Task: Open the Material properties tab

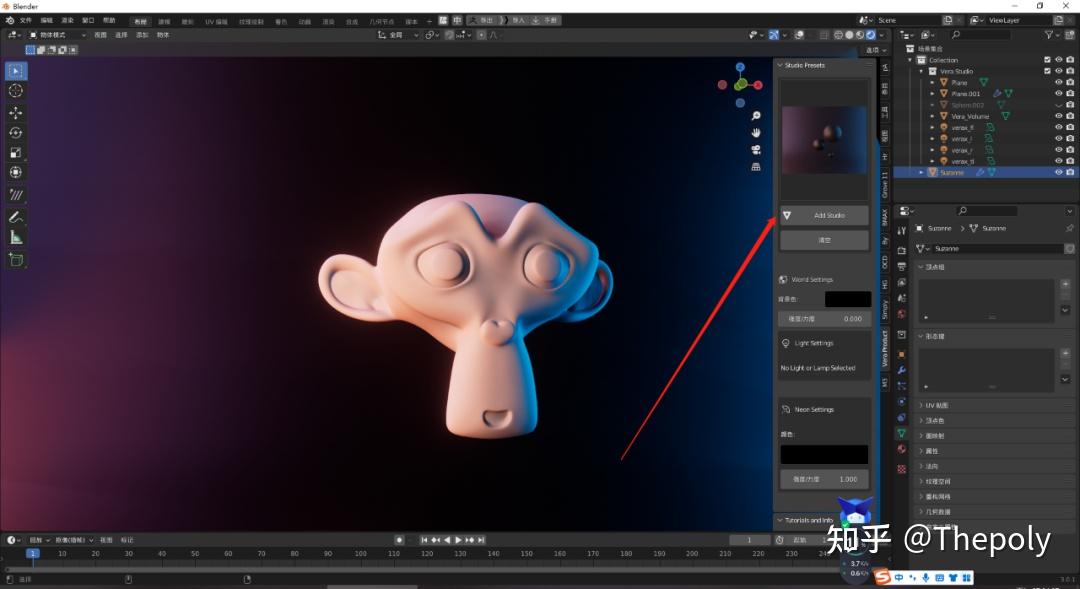Action: click(x=902, y=449)
